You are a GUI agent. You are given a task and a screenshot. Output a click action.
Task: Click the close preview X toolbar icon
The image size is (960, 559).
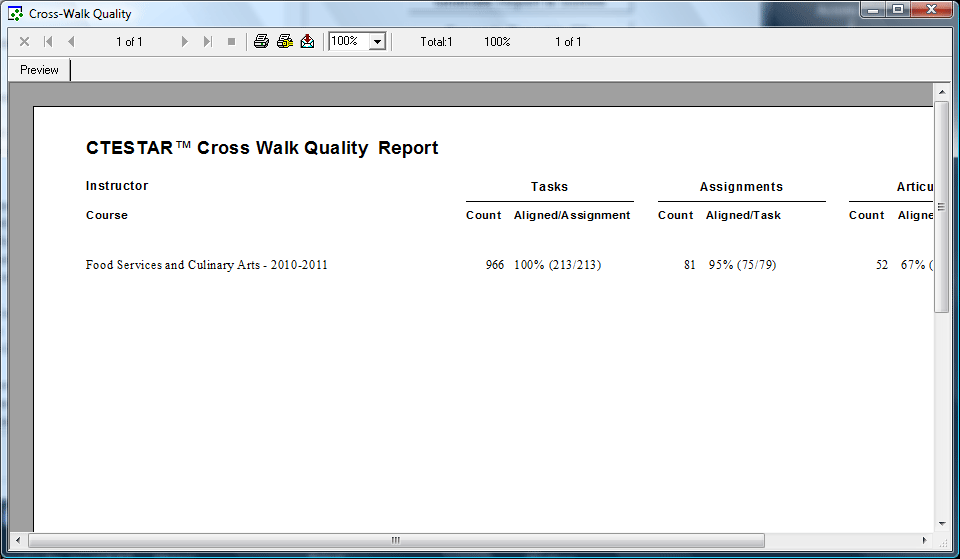click(24, 42)
